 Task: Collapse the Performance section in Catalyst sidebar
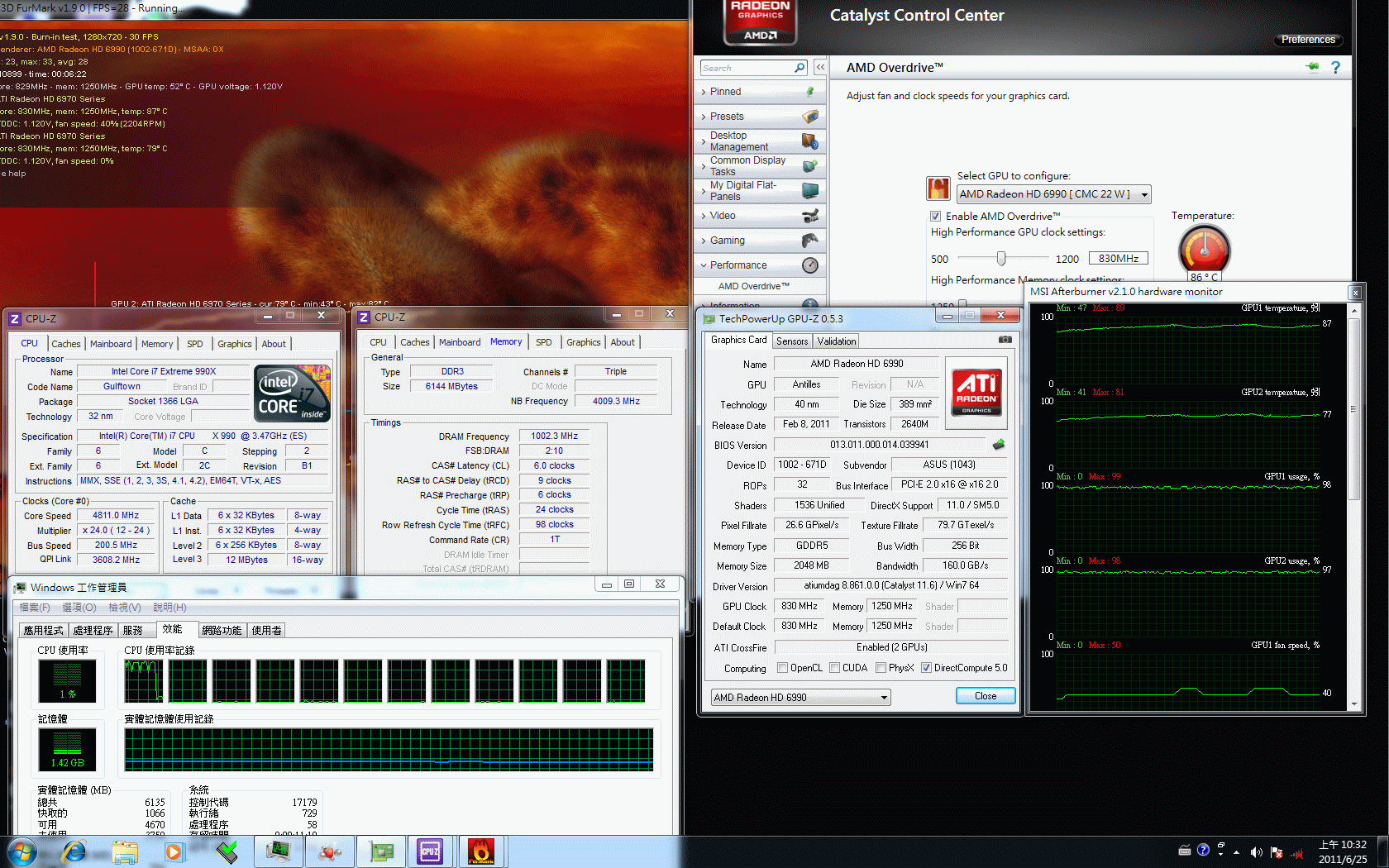[x=759, y=265]
